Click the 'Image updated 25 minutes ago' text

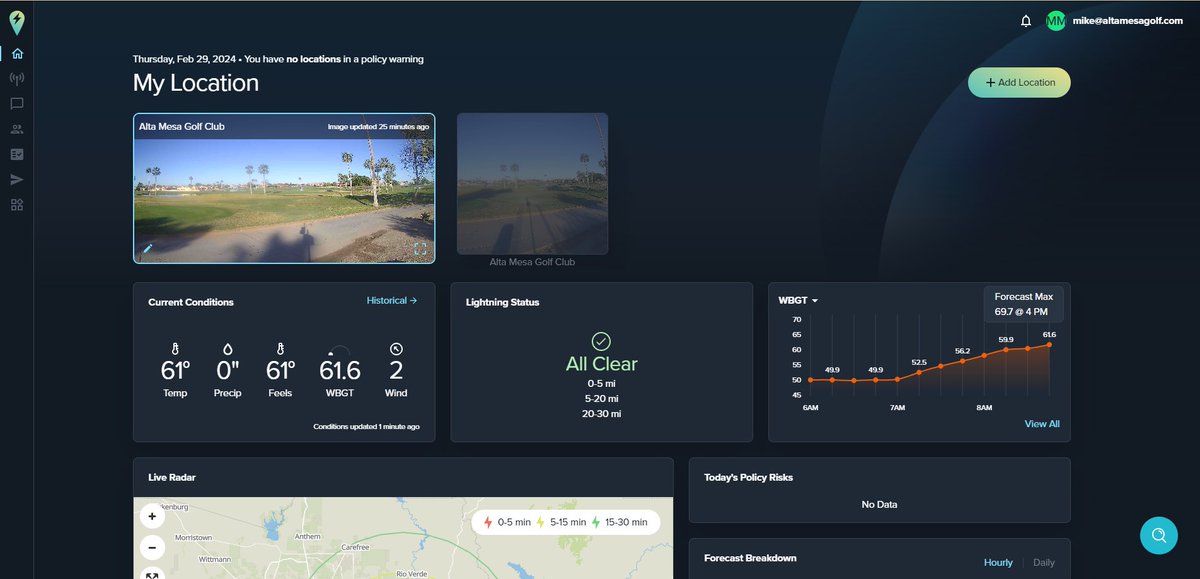click(x=378, y=127)
